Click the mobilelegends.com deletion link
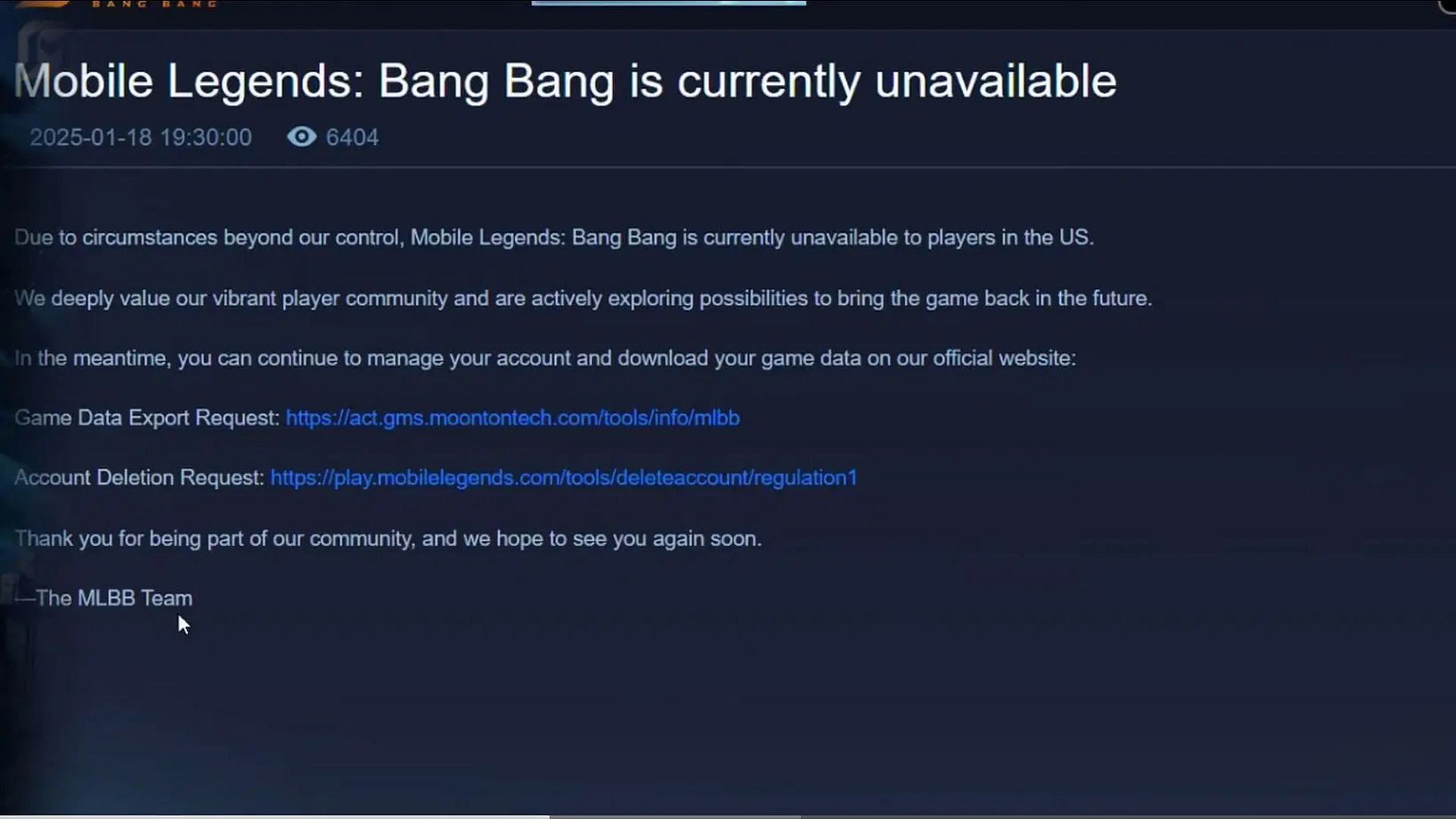This screenshot has width=1456, height=819. (564, 477)
